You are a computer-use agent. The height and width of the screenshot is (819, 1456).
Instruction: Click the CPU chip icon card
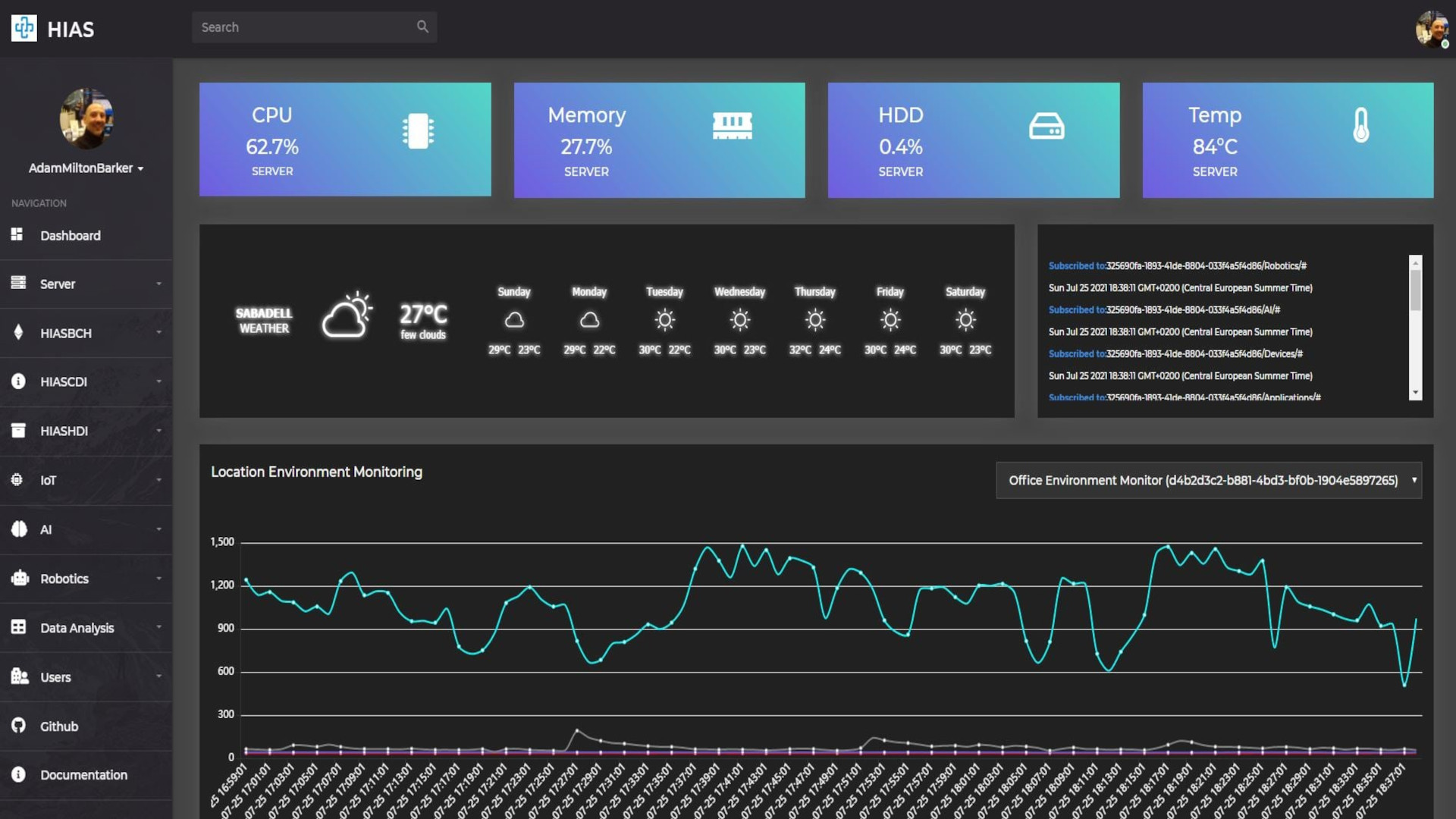(x=418, y=131)
